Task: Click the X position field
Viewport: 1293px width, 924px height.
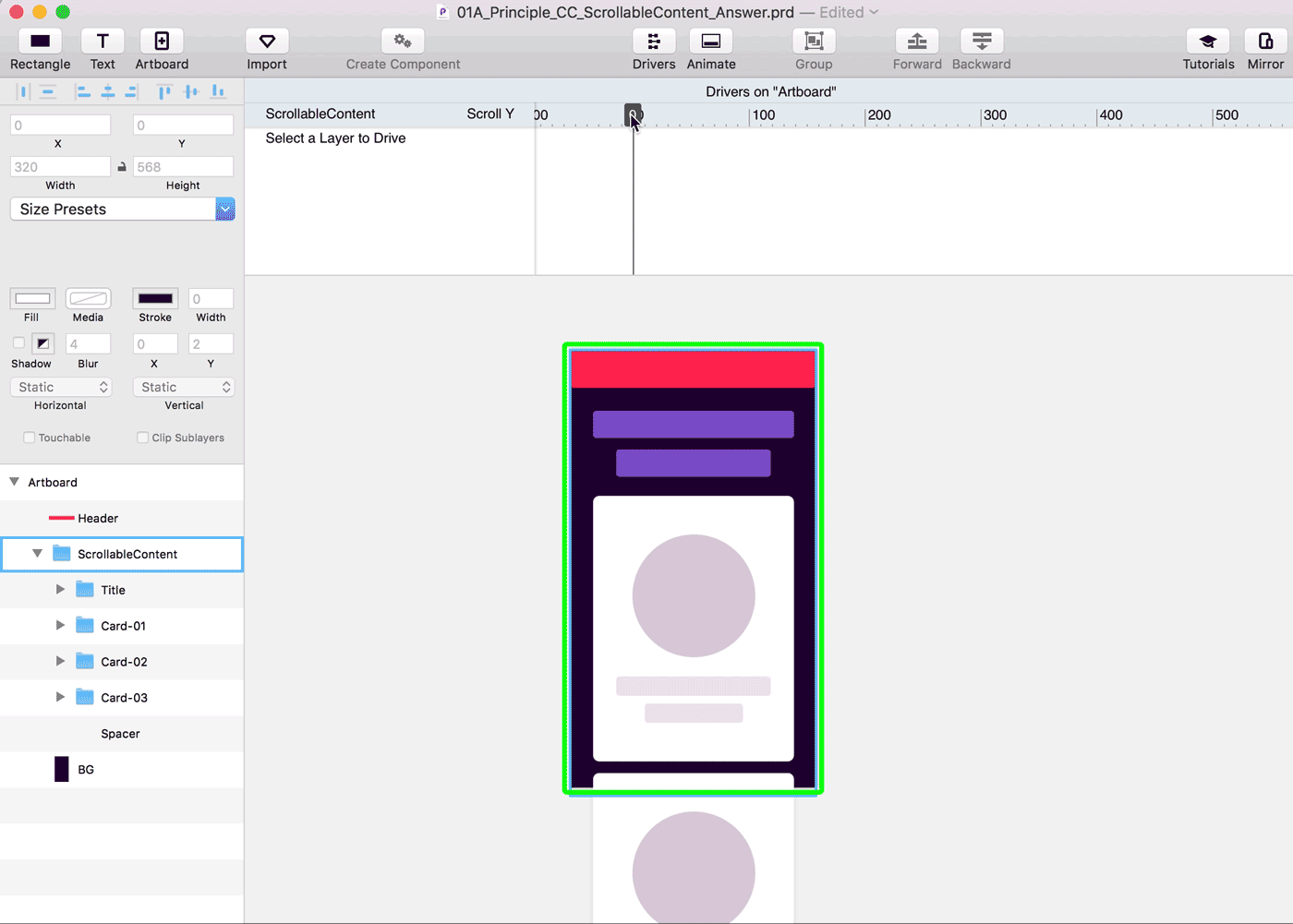Action: tap(60, 125)
